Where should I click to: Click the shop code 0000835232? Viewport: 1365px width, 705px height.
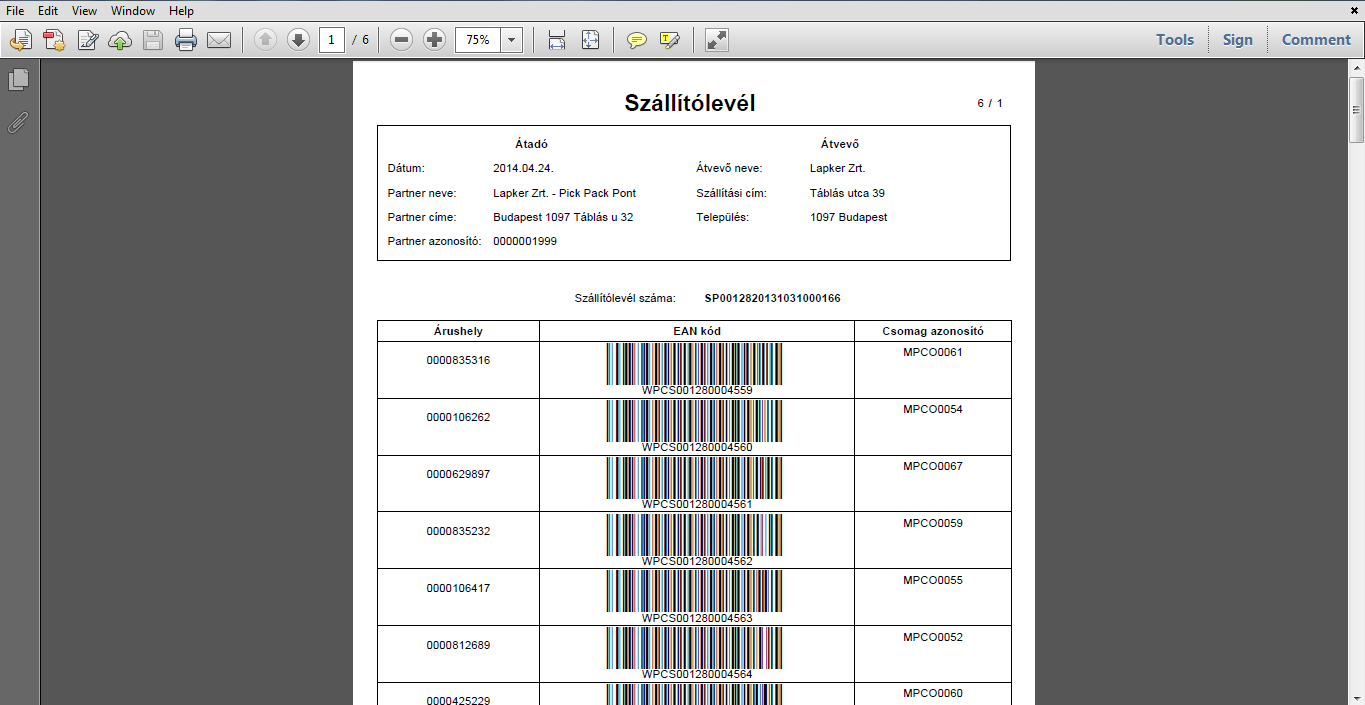click(458, 531)
